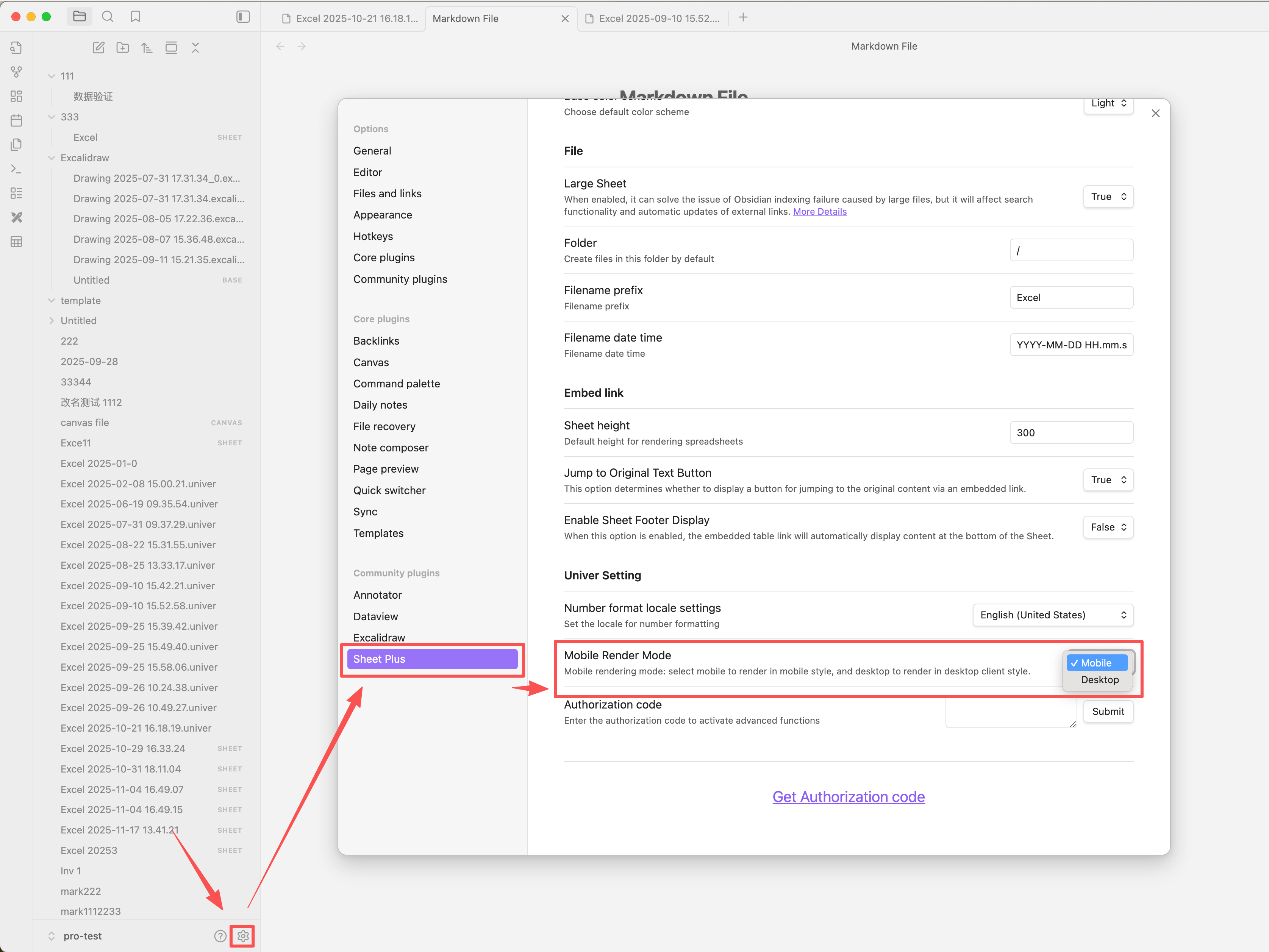
Task: Toggle Jump to Original Text Button setting
Action: point(1108,480)
